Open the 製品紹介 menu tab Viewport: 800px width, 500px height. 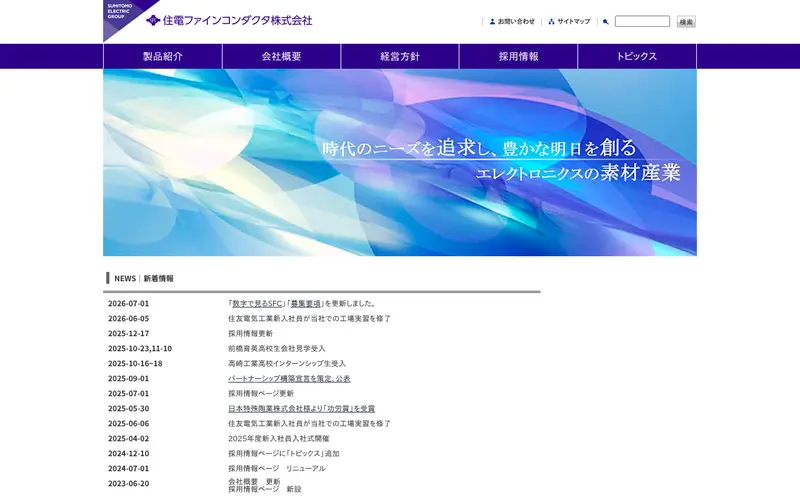[x=163, y=56]
